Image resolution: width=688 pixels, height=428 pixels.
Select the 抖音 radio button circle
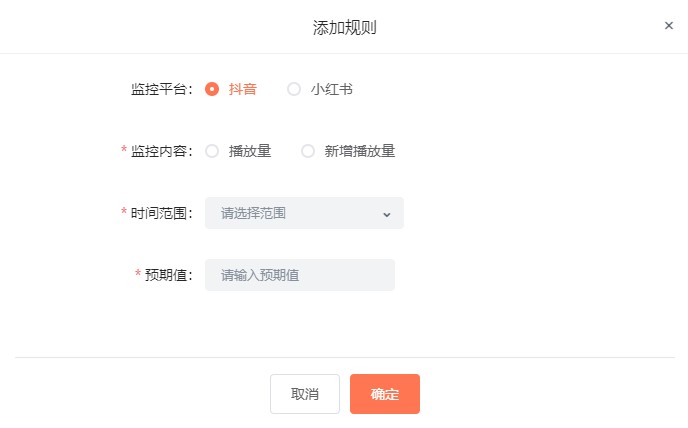point(212,89)
